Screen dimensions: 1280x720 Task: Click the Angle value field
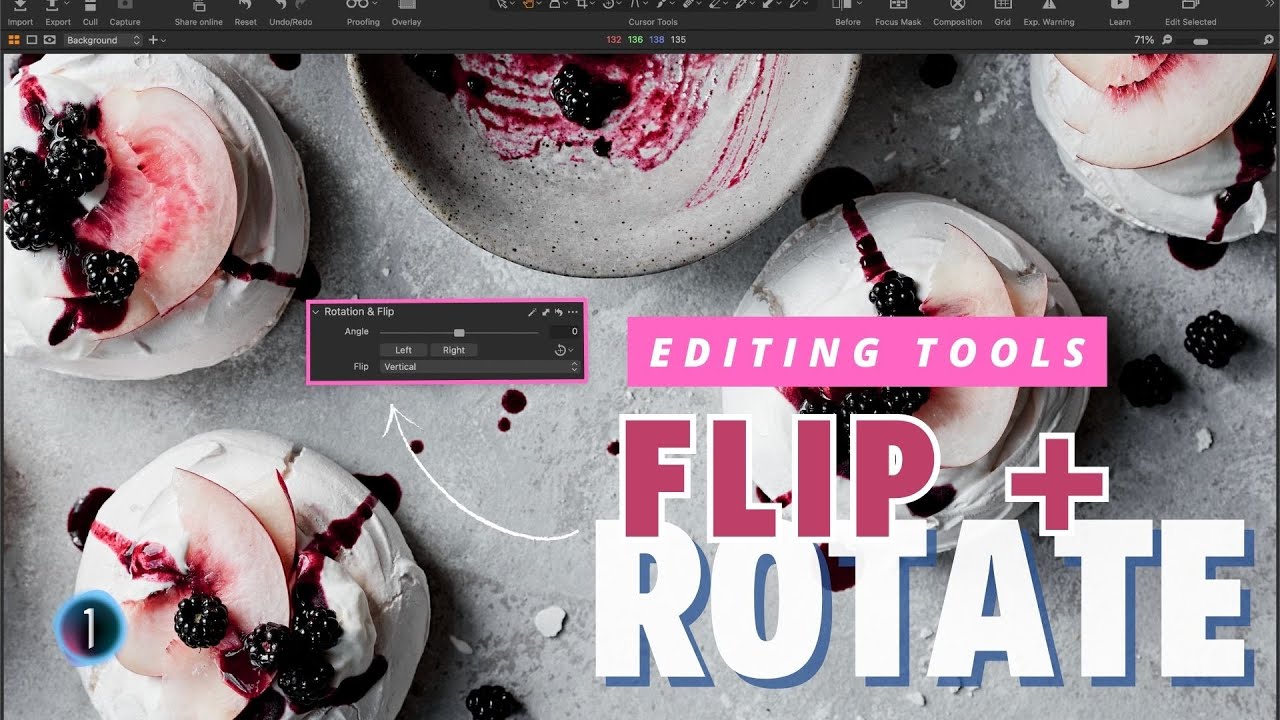(565, 331)
